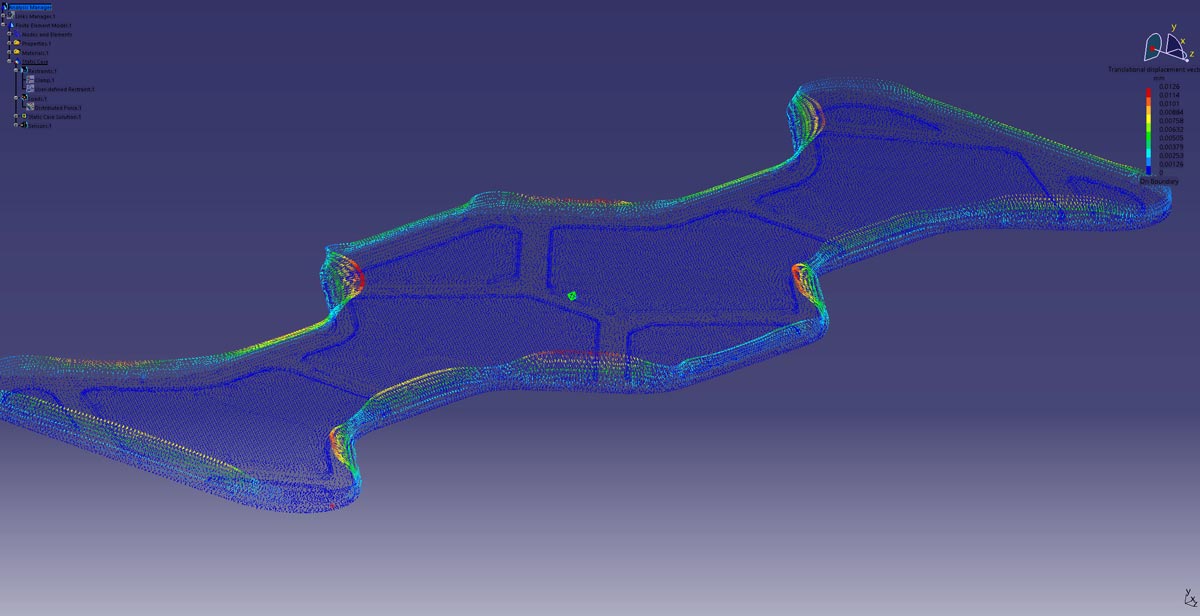Collapse the Finite Element Model.1 node
The image size is (1200, 616).
[x=3, y=25]
